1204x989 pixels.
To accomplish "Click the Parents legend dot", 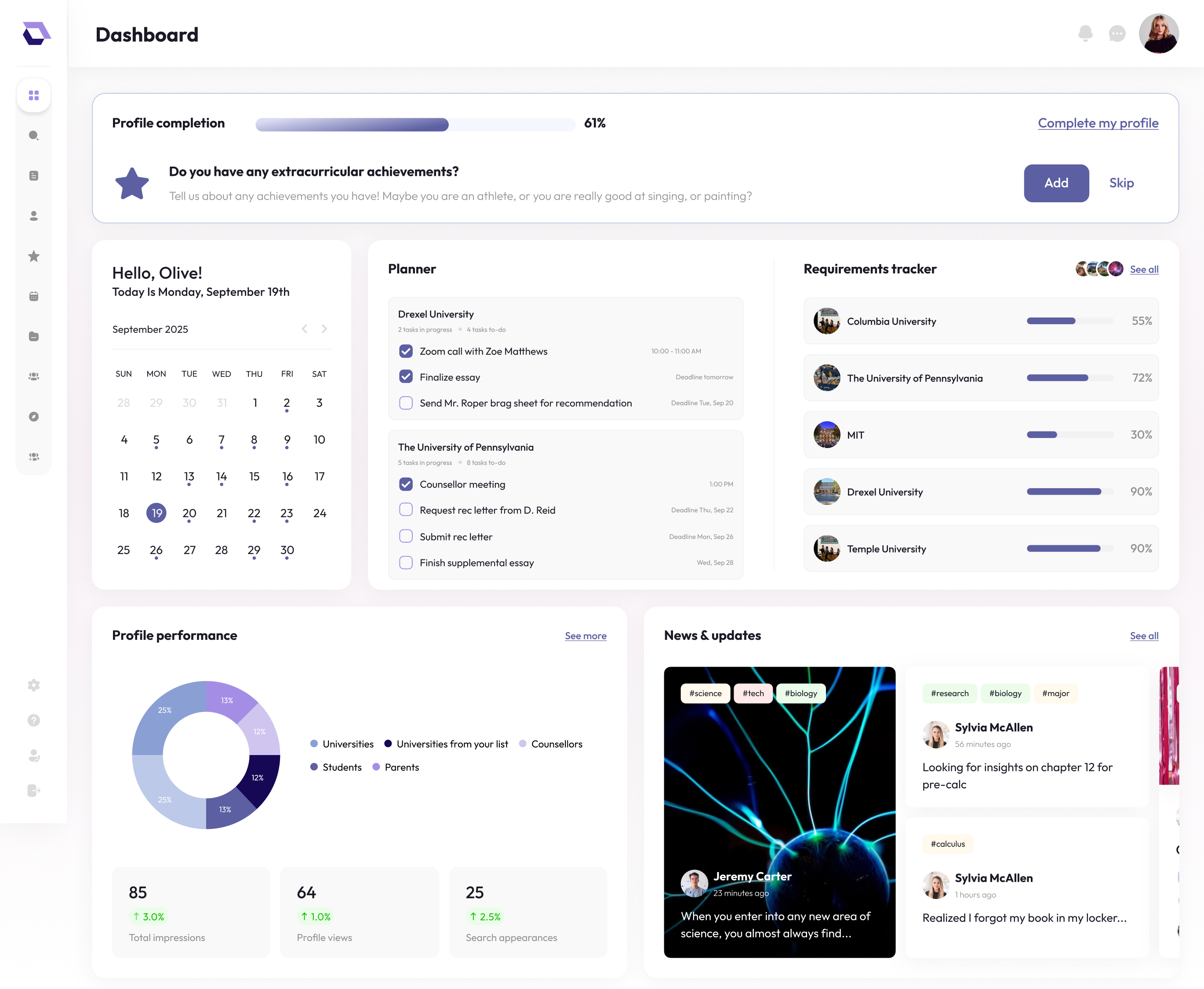I will point(376,767).
